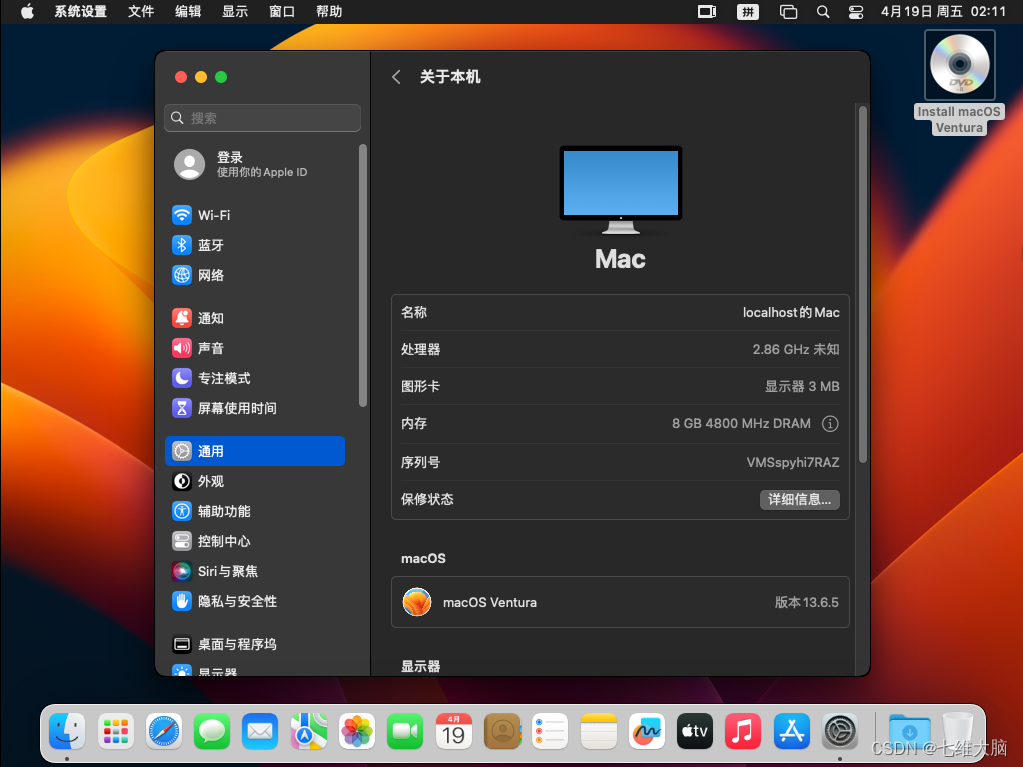This screenshot has height=767, width=1023.
Task: Switch input method in menu bar
Action: pos(748,12)
